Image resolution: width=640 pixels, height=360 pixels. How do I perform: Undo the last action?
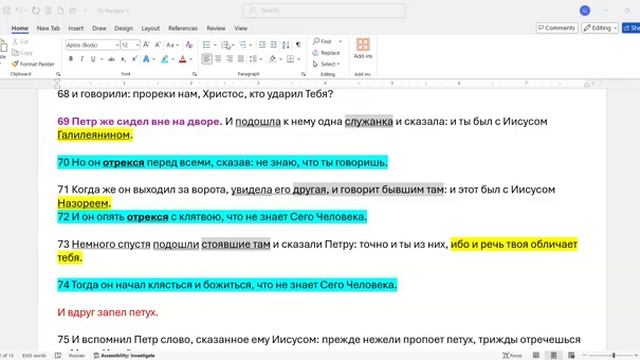coord(19,11)
